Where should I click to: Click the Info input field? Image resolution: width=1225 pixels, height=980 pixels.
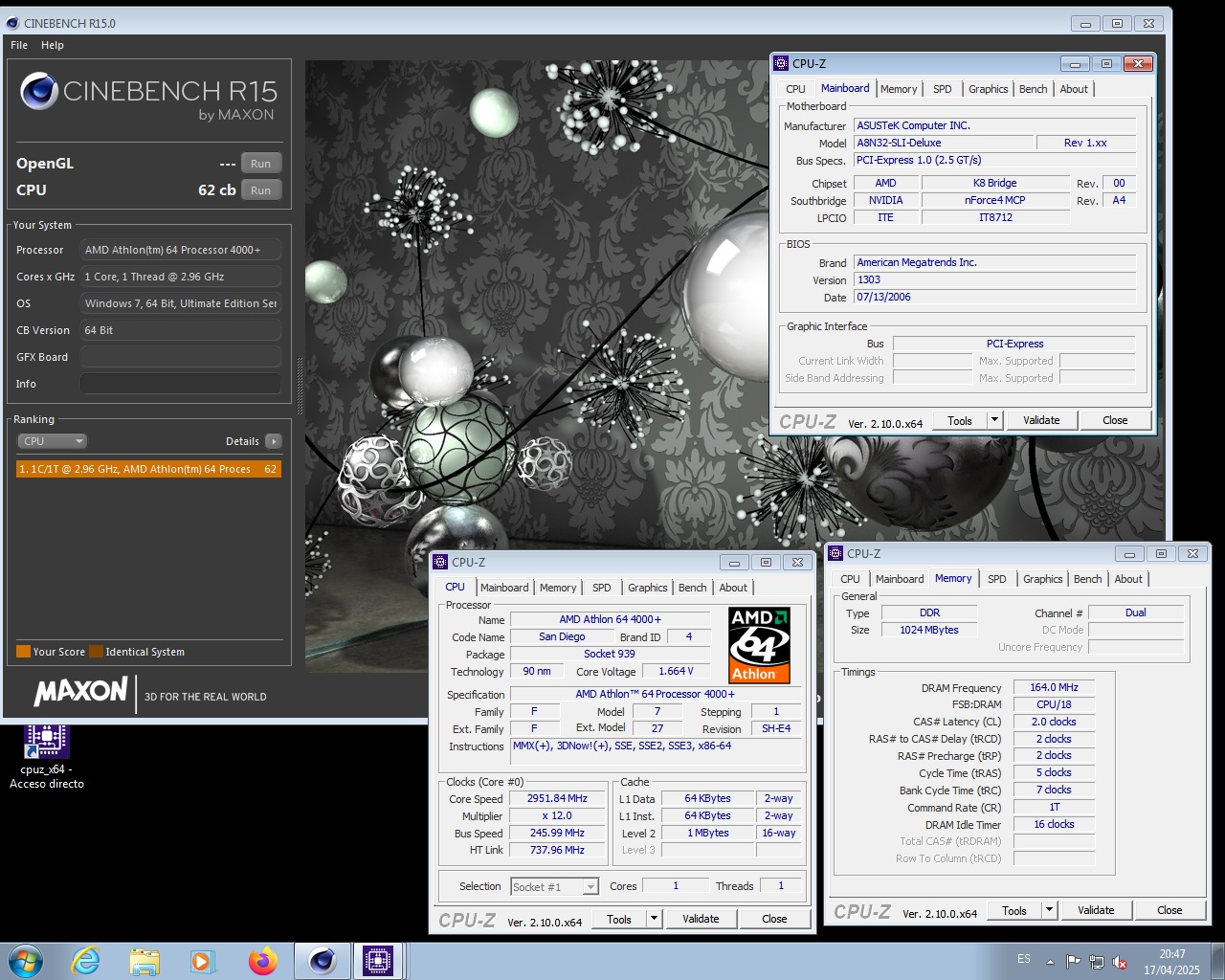[x=181, y=384]
